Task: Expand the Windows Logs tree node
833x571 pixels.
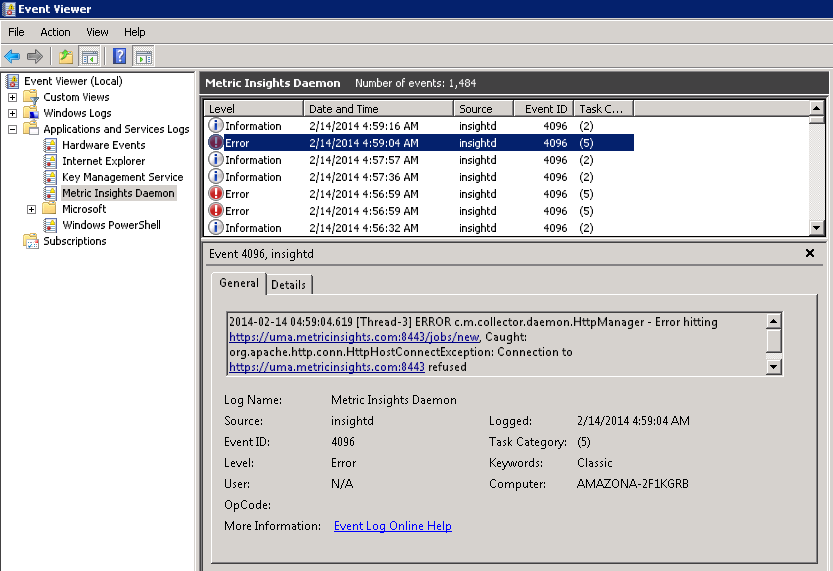Action: [x=12, y=113]
